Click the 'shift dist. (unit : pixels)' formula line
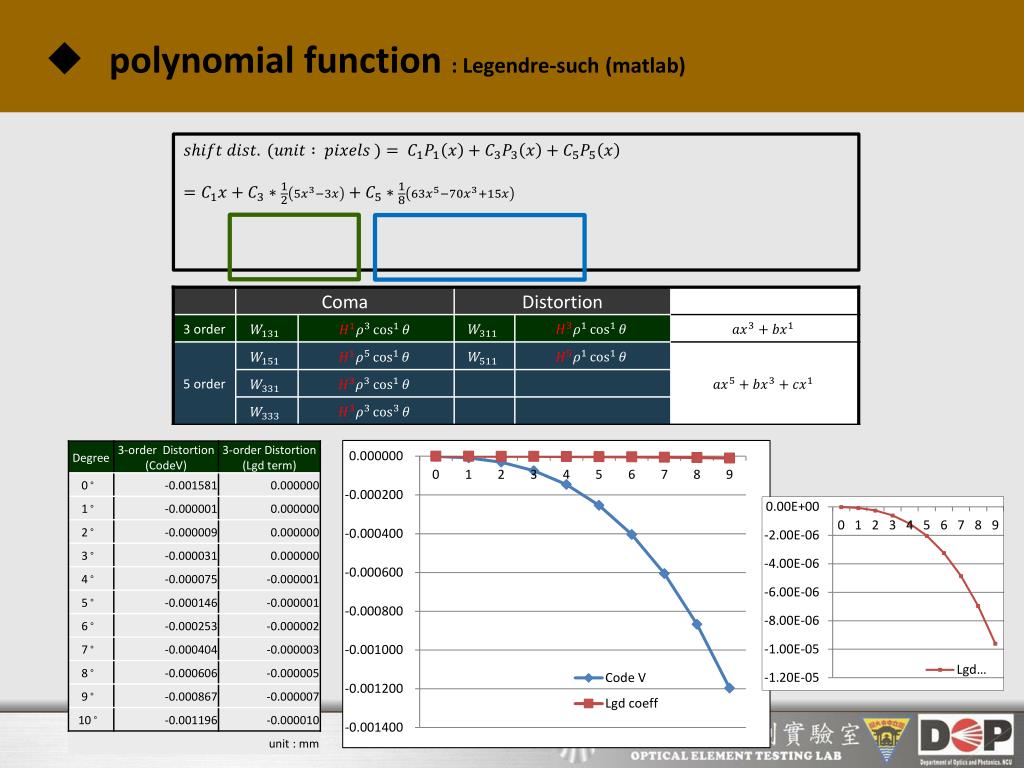The height and width of the screenshot is (768, 1024). click(401, 151)
